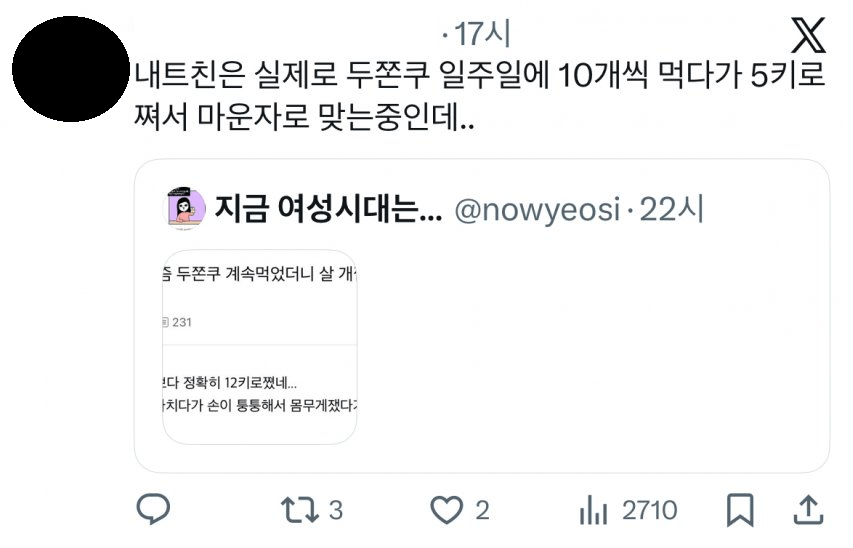The height and width of the screenshot is (548, 853).
Task: Open the 지금 여성시대는 account name
Action: (328, 209)
